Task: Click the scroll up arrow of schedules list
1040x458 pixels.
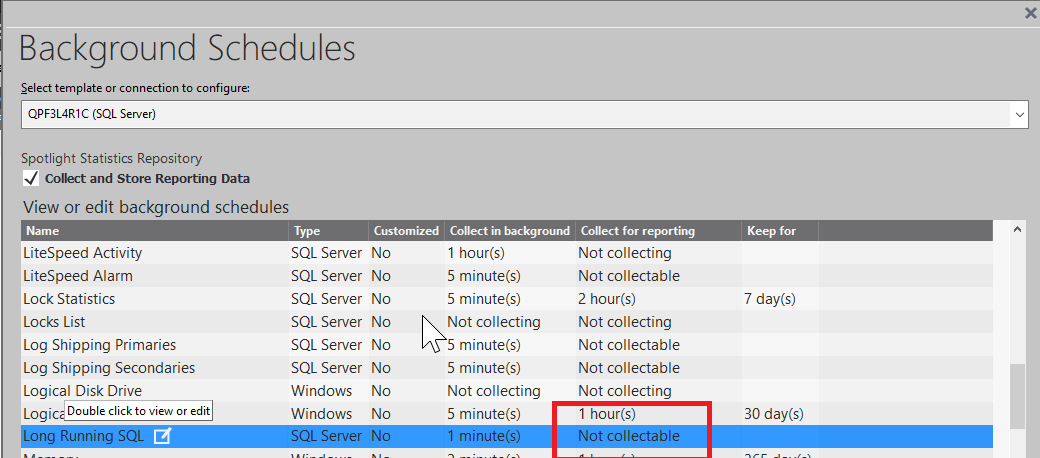Action: 1018,230
